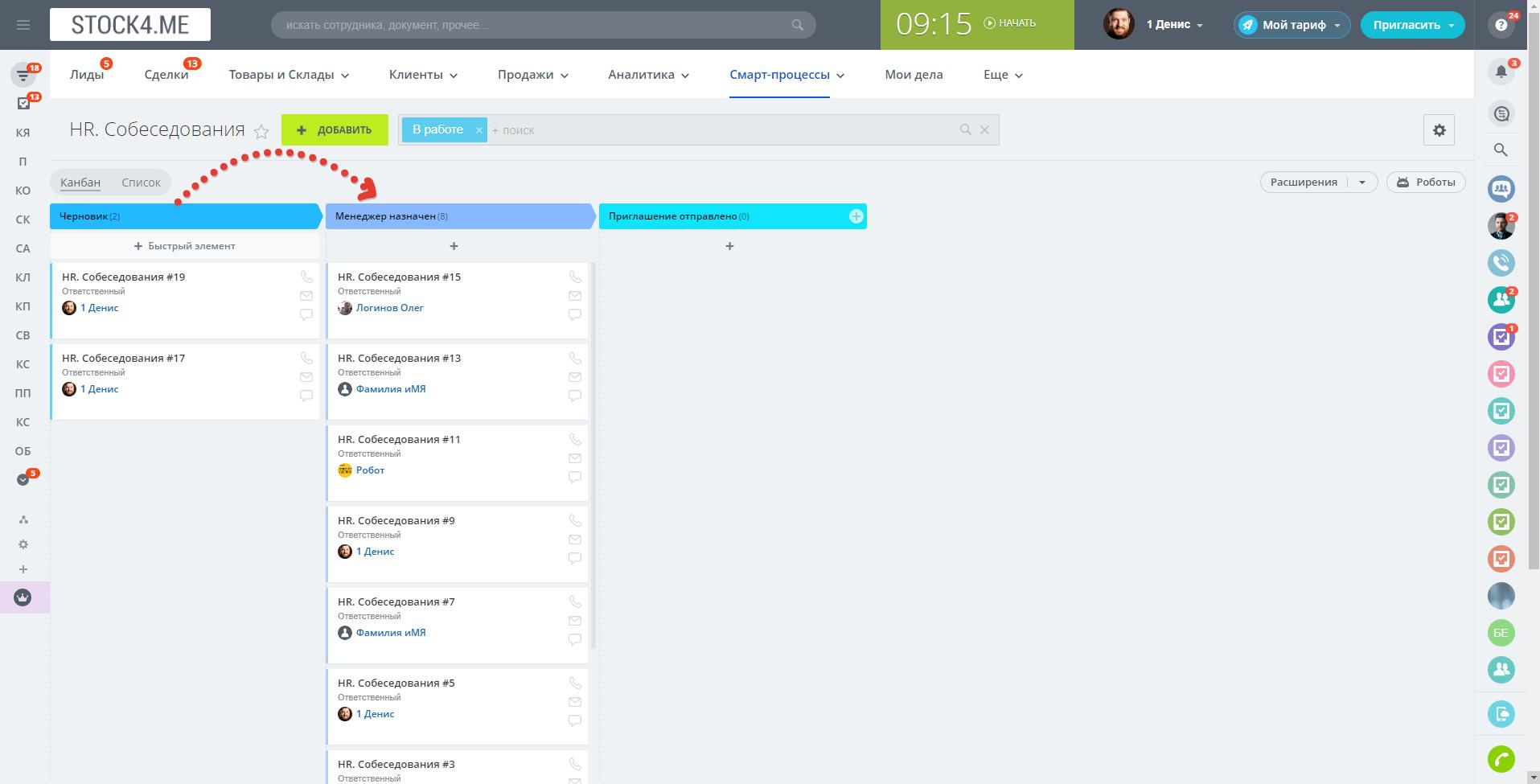
Task: Expand the Продажи menu
Action: coord(532,75)
